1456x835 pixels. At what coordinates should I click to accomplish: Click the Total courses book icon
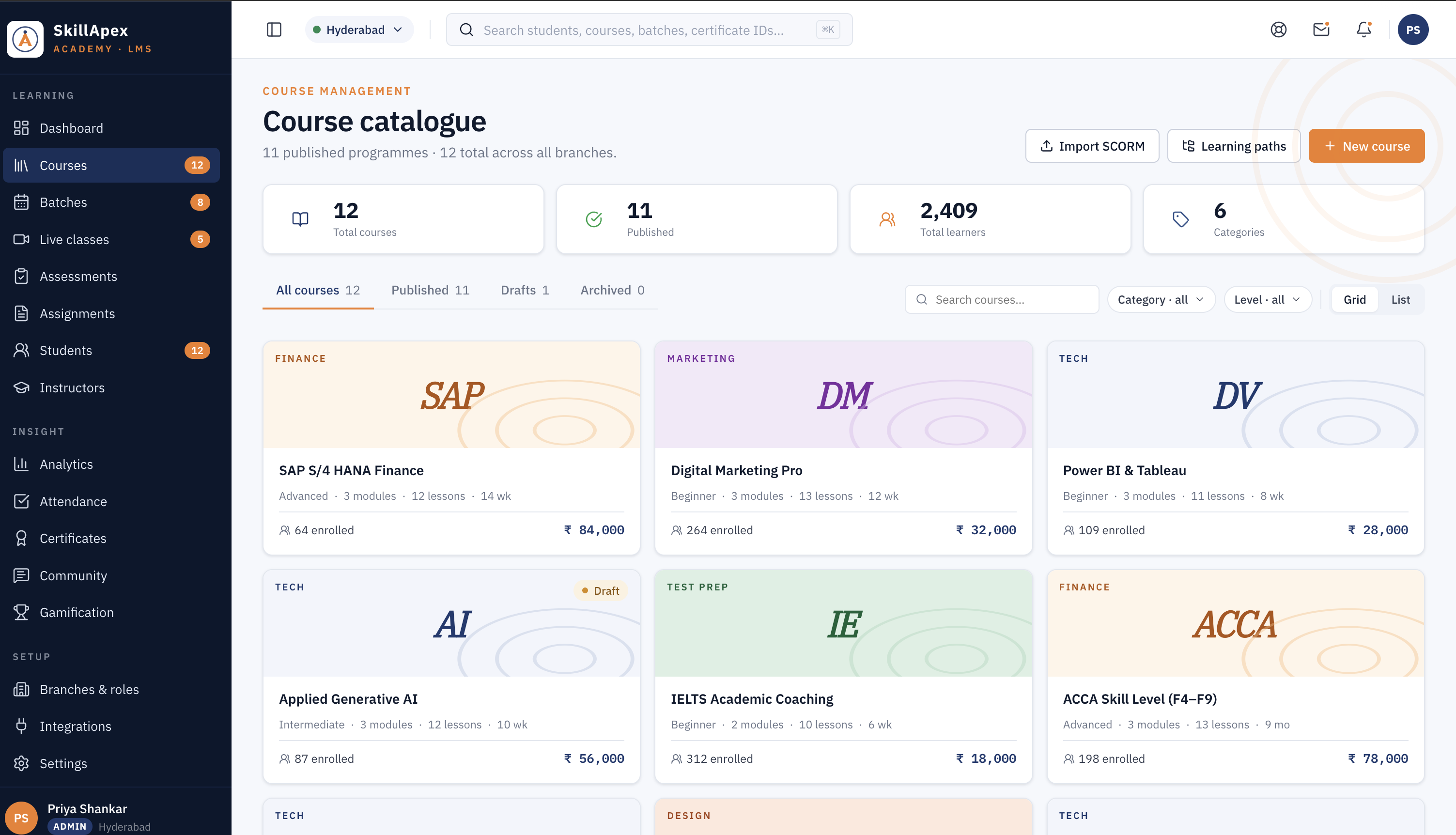click(300, 219)
